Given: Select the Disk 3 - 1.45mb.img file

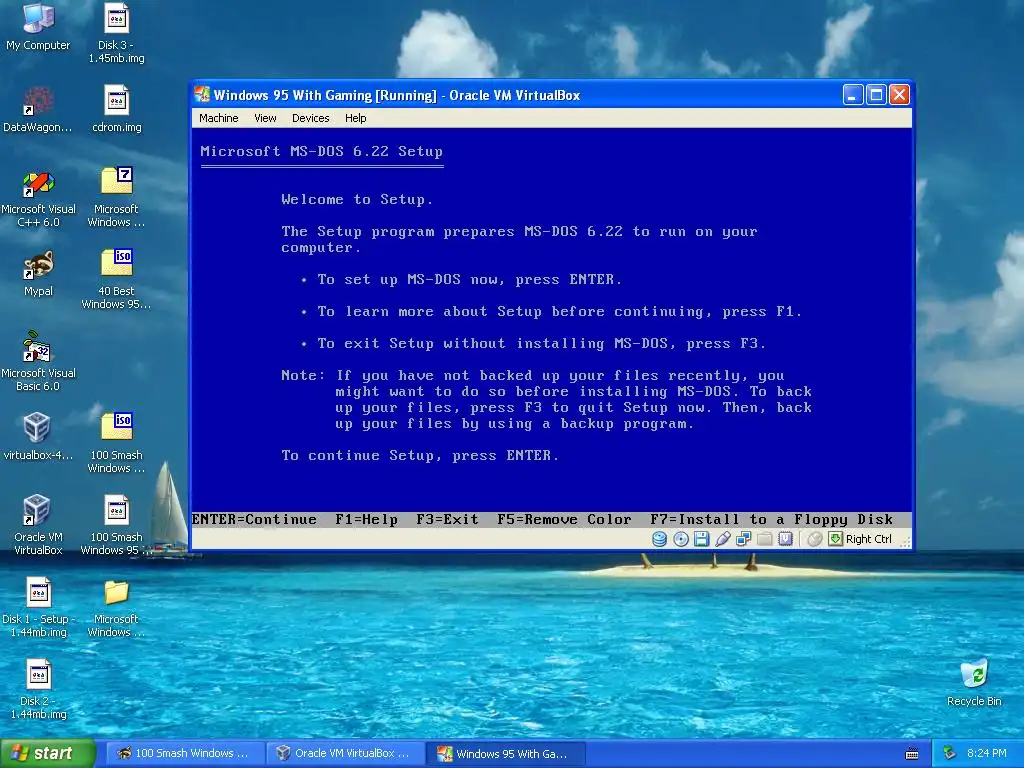Looking at the screenshot, I should pyautogui.click(x=116, y=33).
